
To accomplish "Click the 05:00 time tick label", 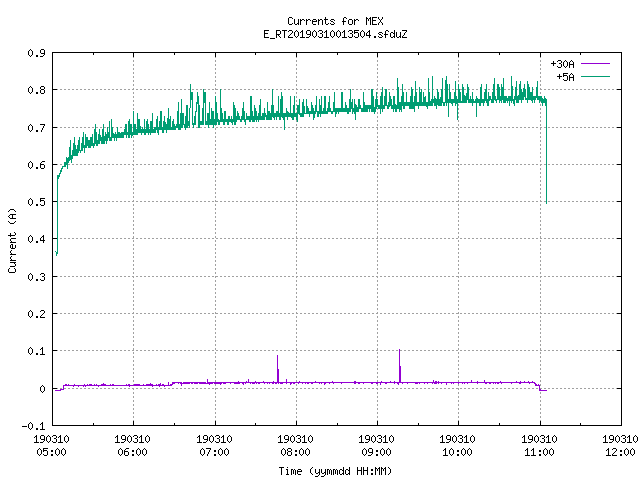I will click(x=51, y=452).
